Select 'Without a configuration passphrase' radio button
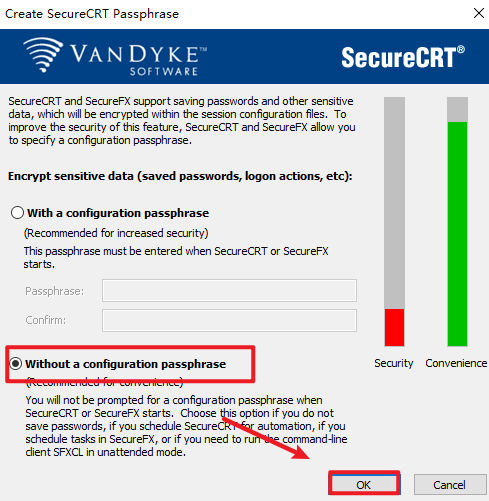489x501 pixels. tap(16, 364)
